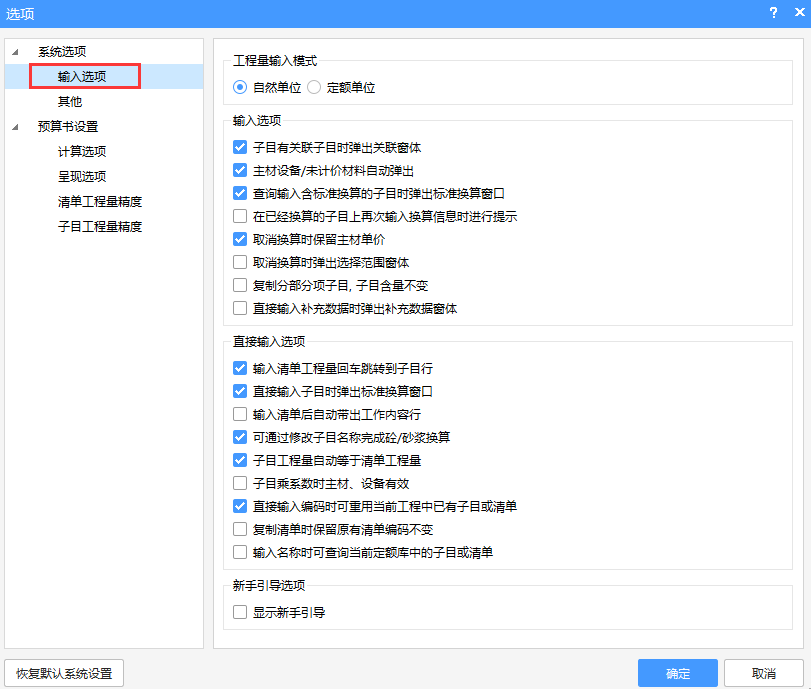Enable 取消换算时弹出选择范围窗体 checkbox
811x689 pixels.
pyautogui.click(x=240, y=263)
